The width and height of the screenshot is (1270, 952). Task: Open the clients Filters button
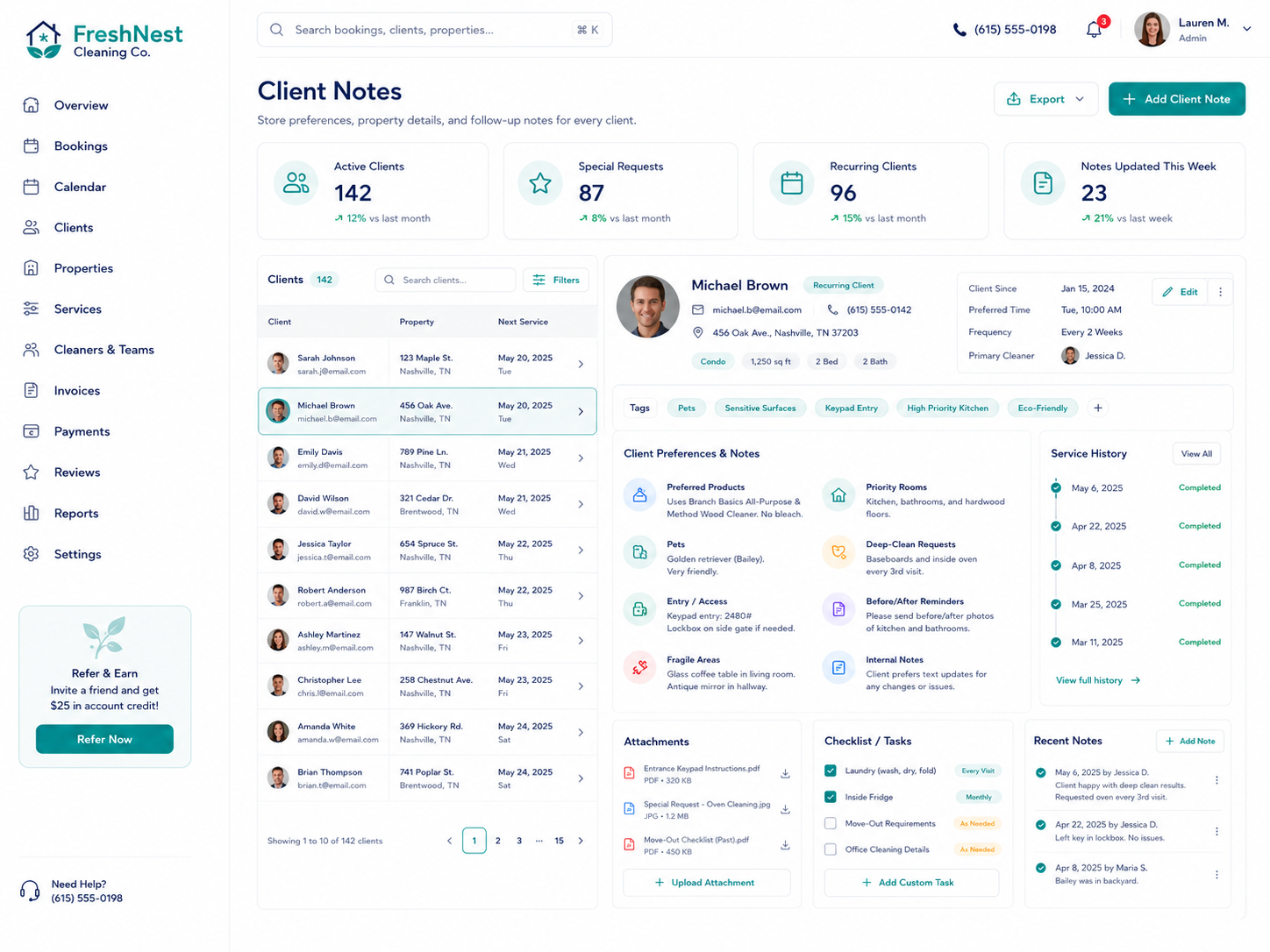[556, 280]
